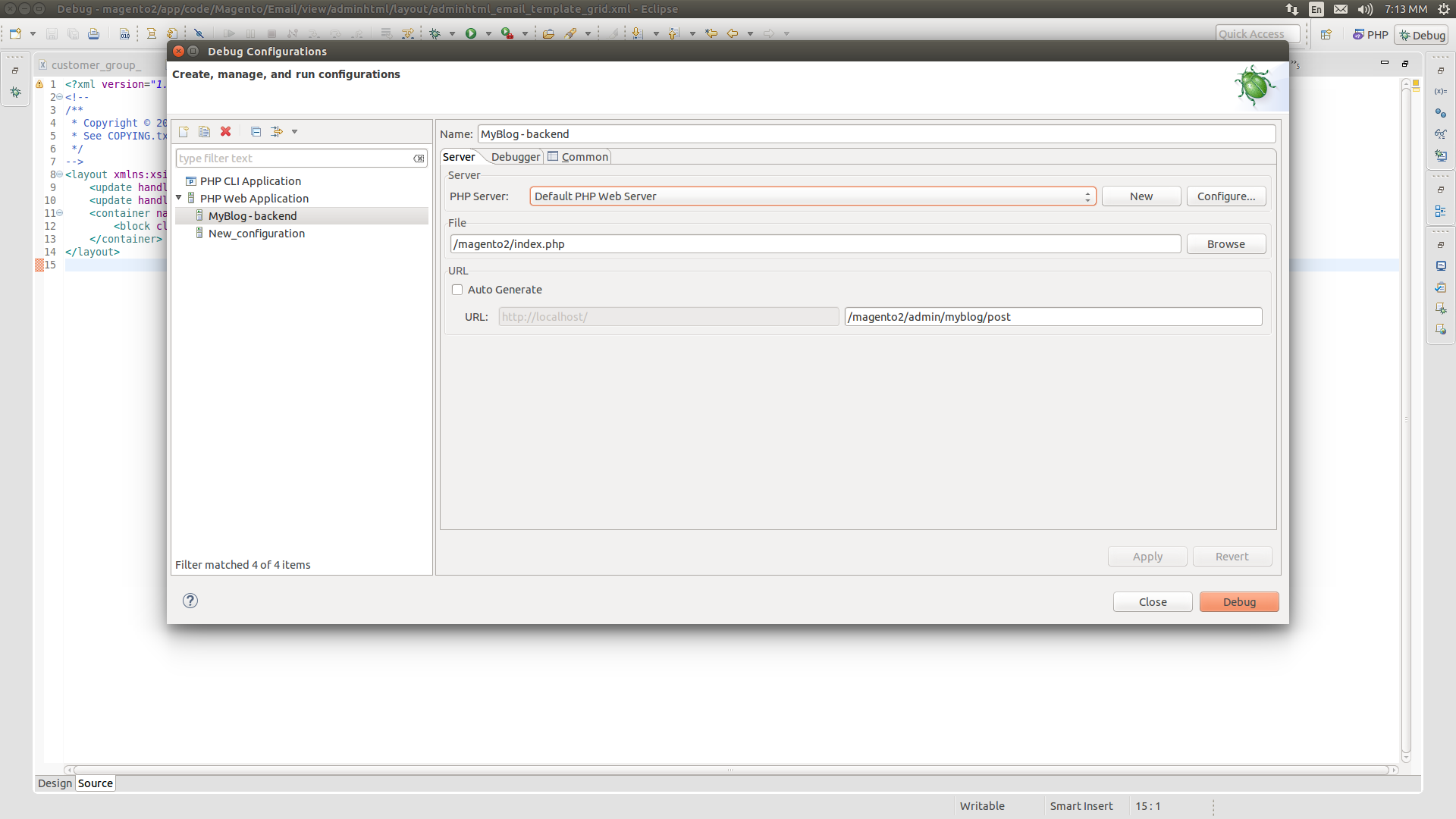
Task: Click the Apply button
Action: pos(1147,557)
